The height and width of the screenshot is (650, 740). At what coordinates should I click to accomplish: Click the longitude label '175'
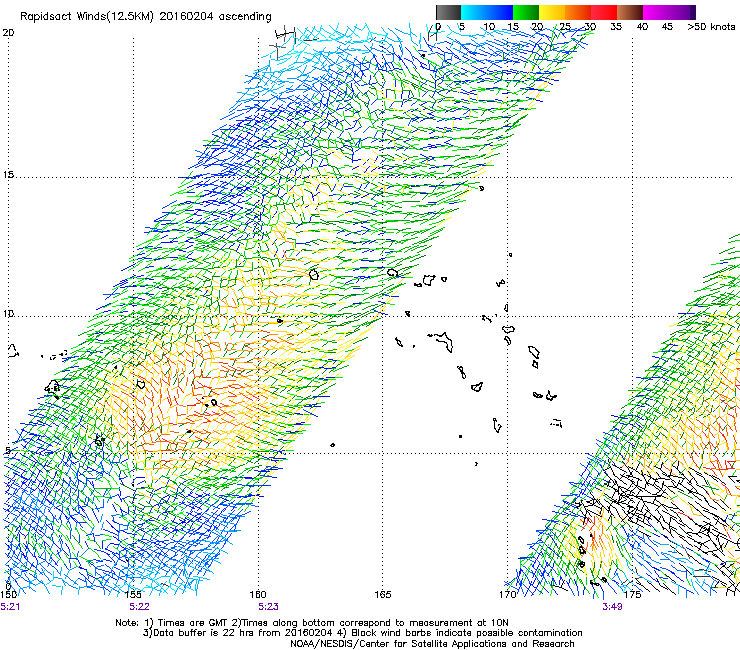point(632,595)
